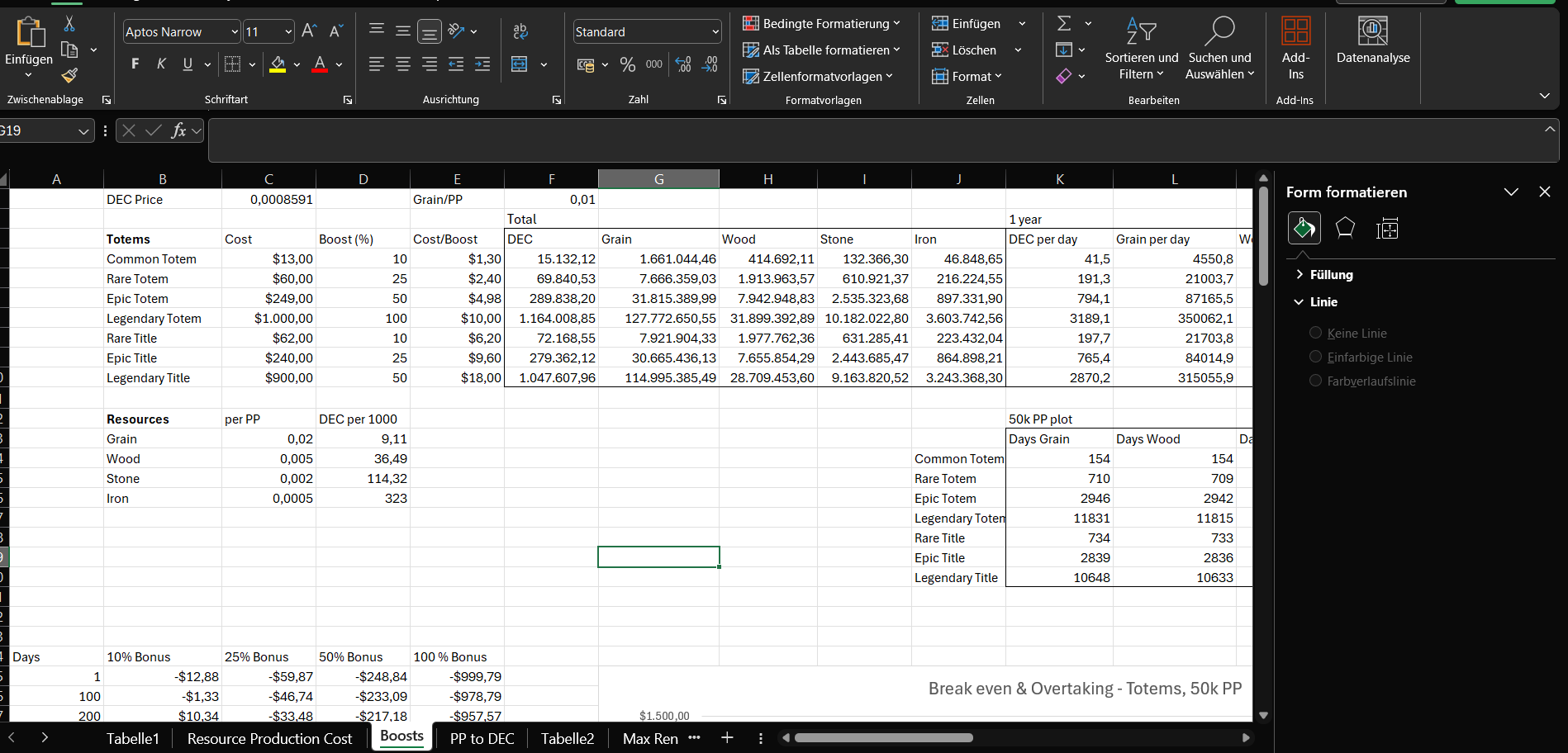The width and height of the screenshot is (1568, 753).
Task: Click the wrap text icon
Action: pos(520,31)
